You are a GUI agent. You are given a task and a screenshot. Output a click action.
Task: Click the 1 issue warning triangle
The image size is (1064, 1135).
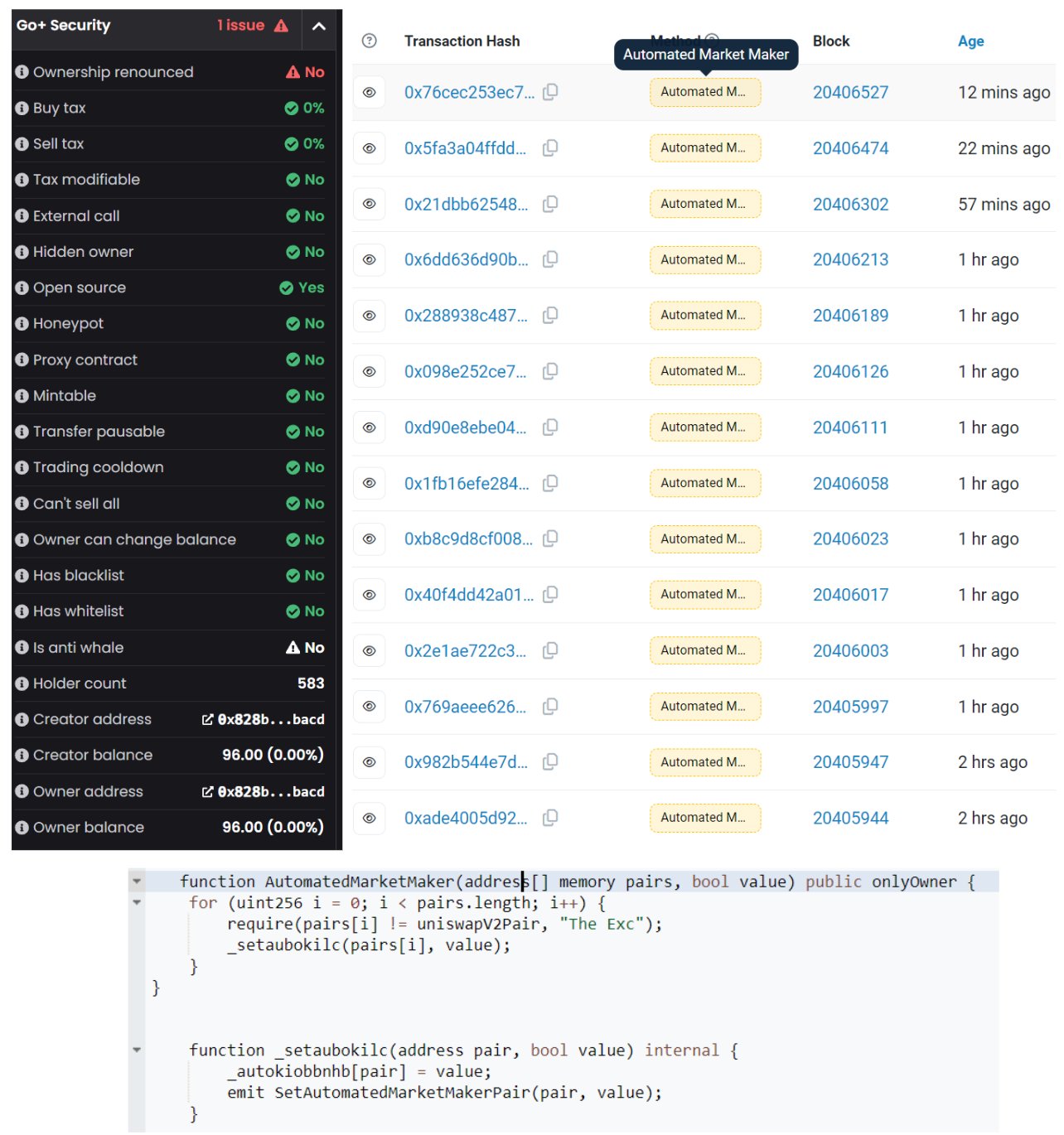(x=282, y=26)
